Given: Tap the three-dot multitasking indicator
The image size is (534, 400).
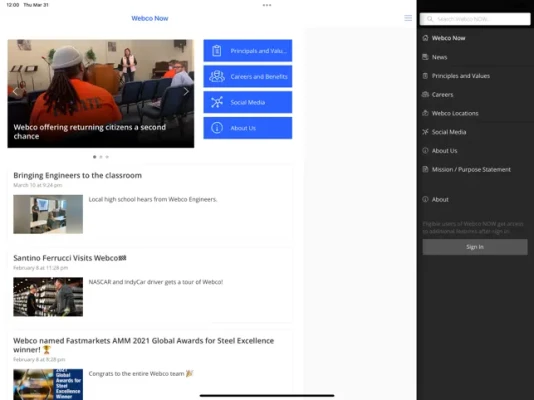Looking at the screenshot, I should [267, 5].
